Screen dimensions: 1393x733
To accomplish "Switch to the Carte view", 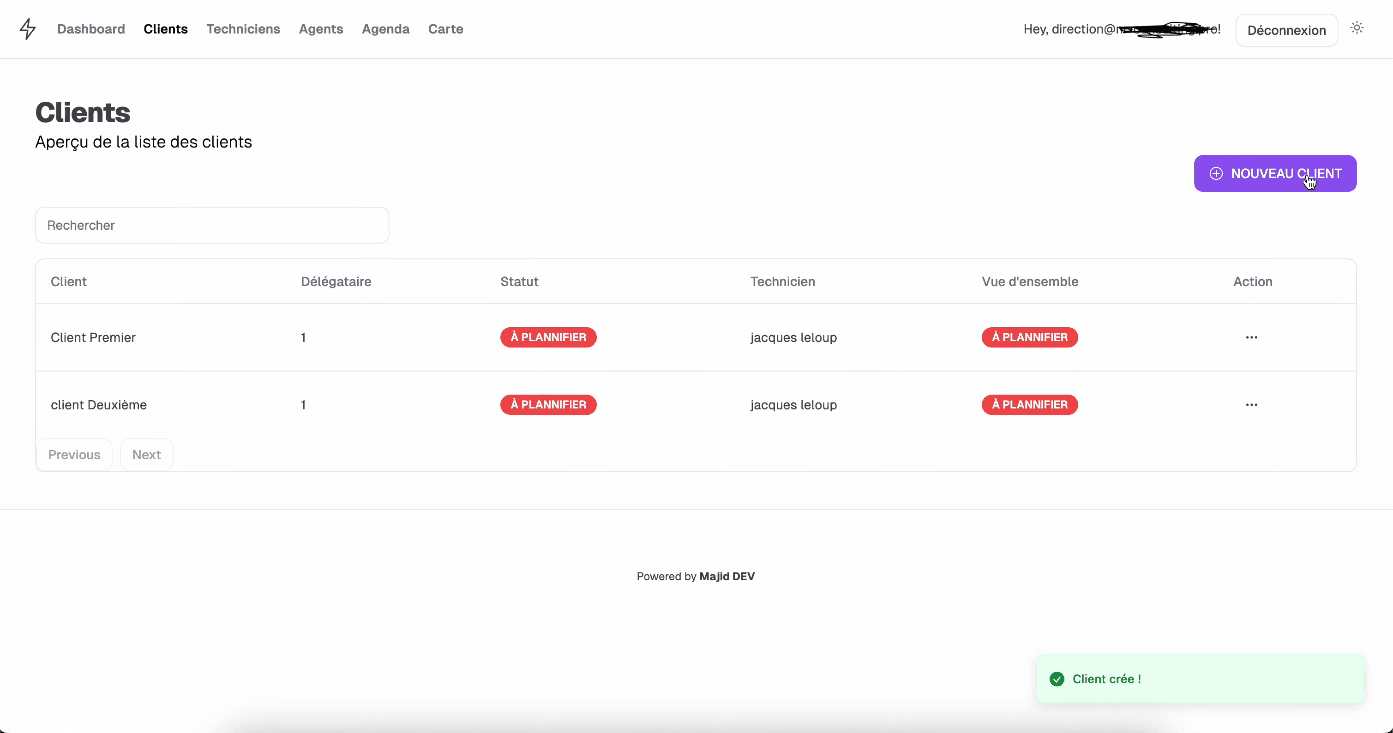I will coord(446,29).
